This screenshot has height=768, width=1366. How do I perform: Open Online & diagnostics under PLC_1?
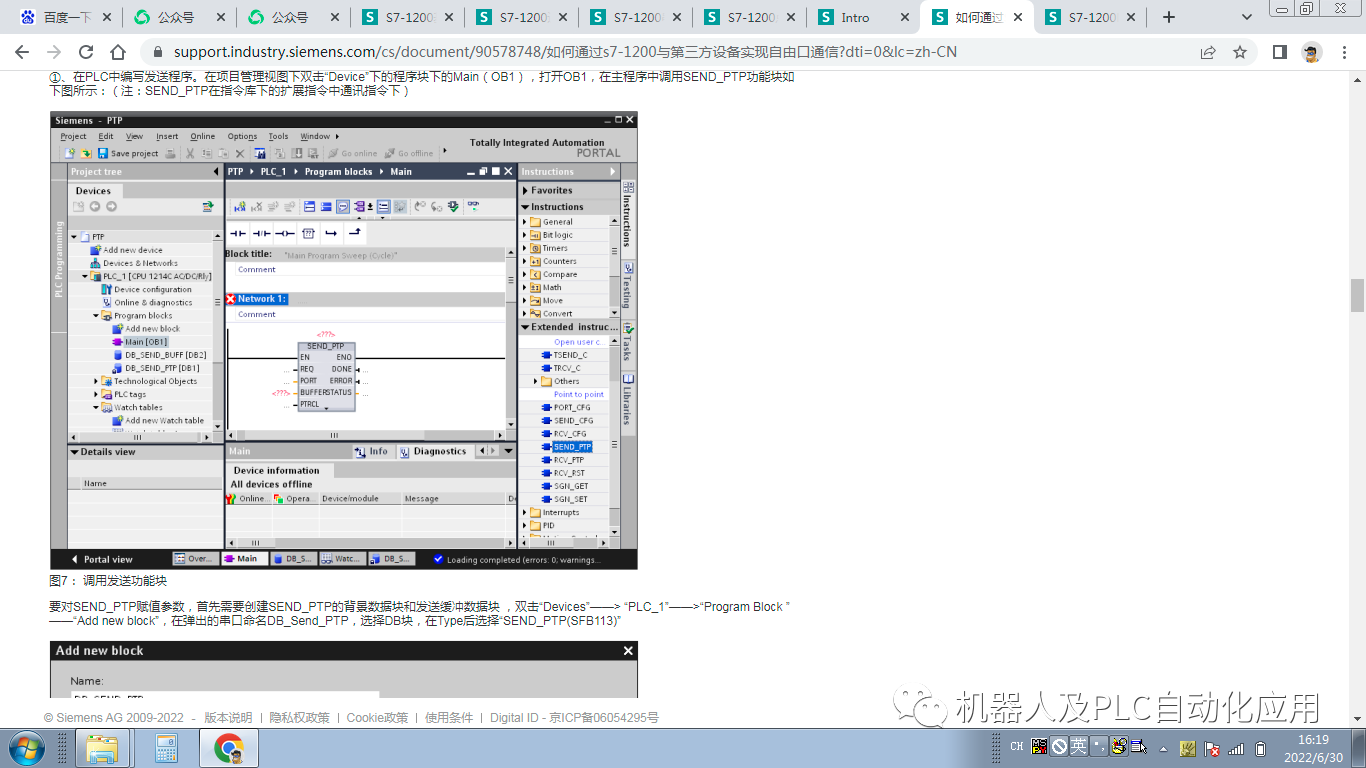point(146,302)
